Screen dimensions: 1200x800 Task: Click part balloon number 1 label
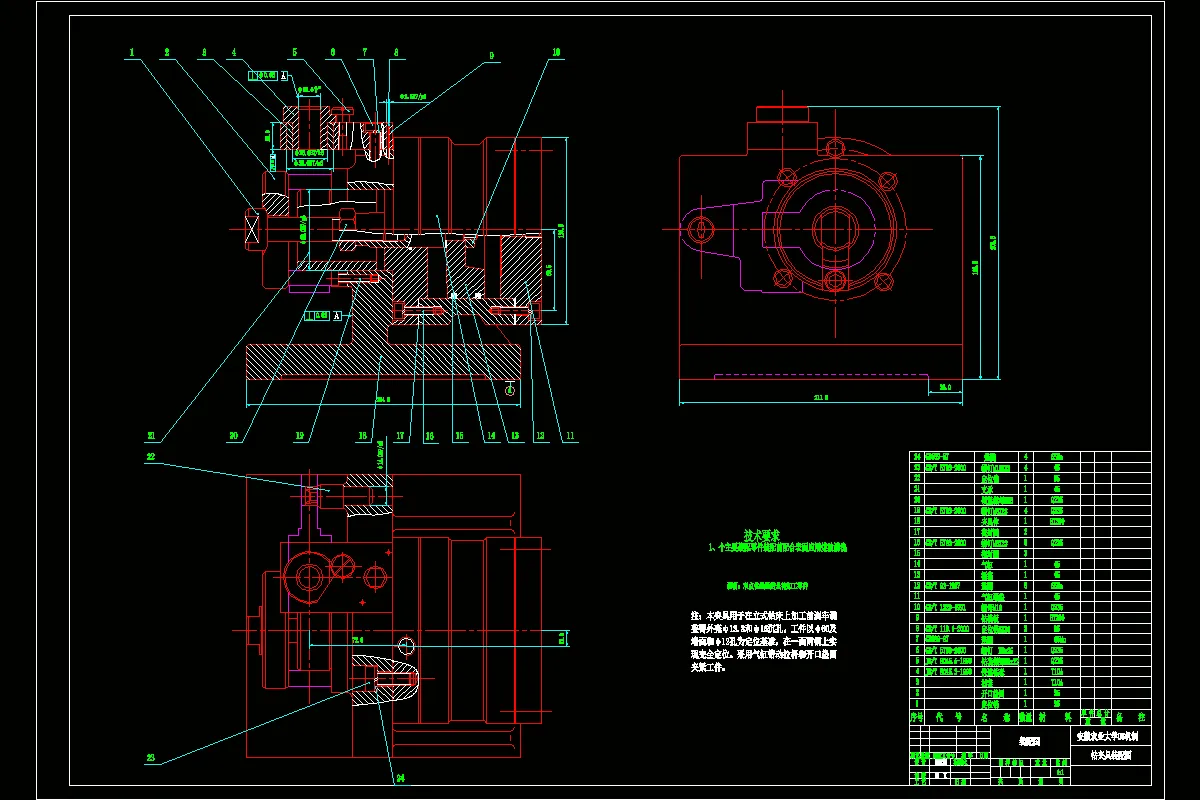(x=131, y=51)
